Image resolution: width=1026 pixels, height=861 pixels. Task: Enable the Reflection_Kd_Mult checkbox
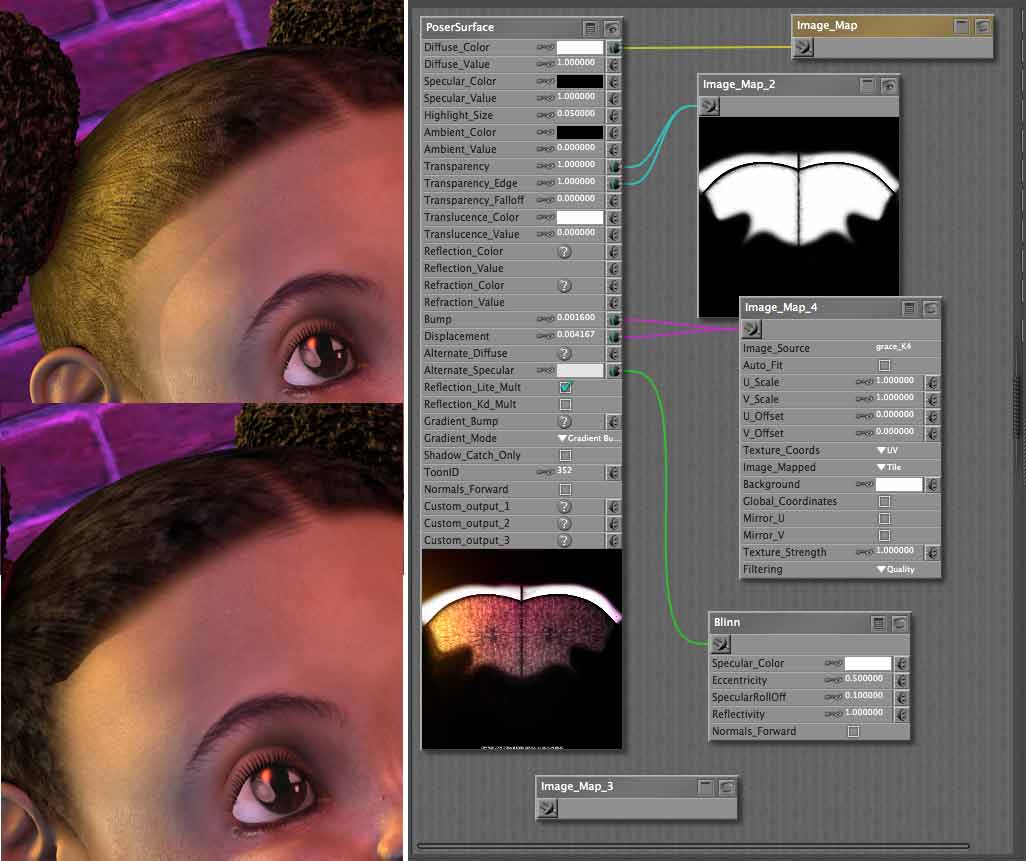click(x=566, y=404)
